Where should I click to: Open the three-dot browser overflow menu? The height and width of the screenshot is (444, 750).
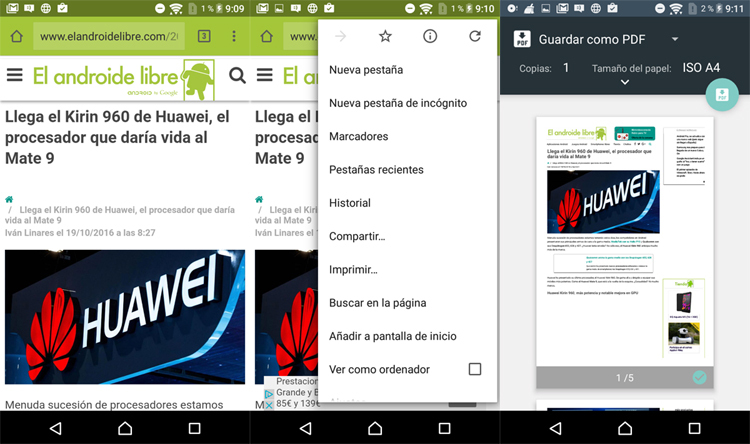[x=234, y=37]
